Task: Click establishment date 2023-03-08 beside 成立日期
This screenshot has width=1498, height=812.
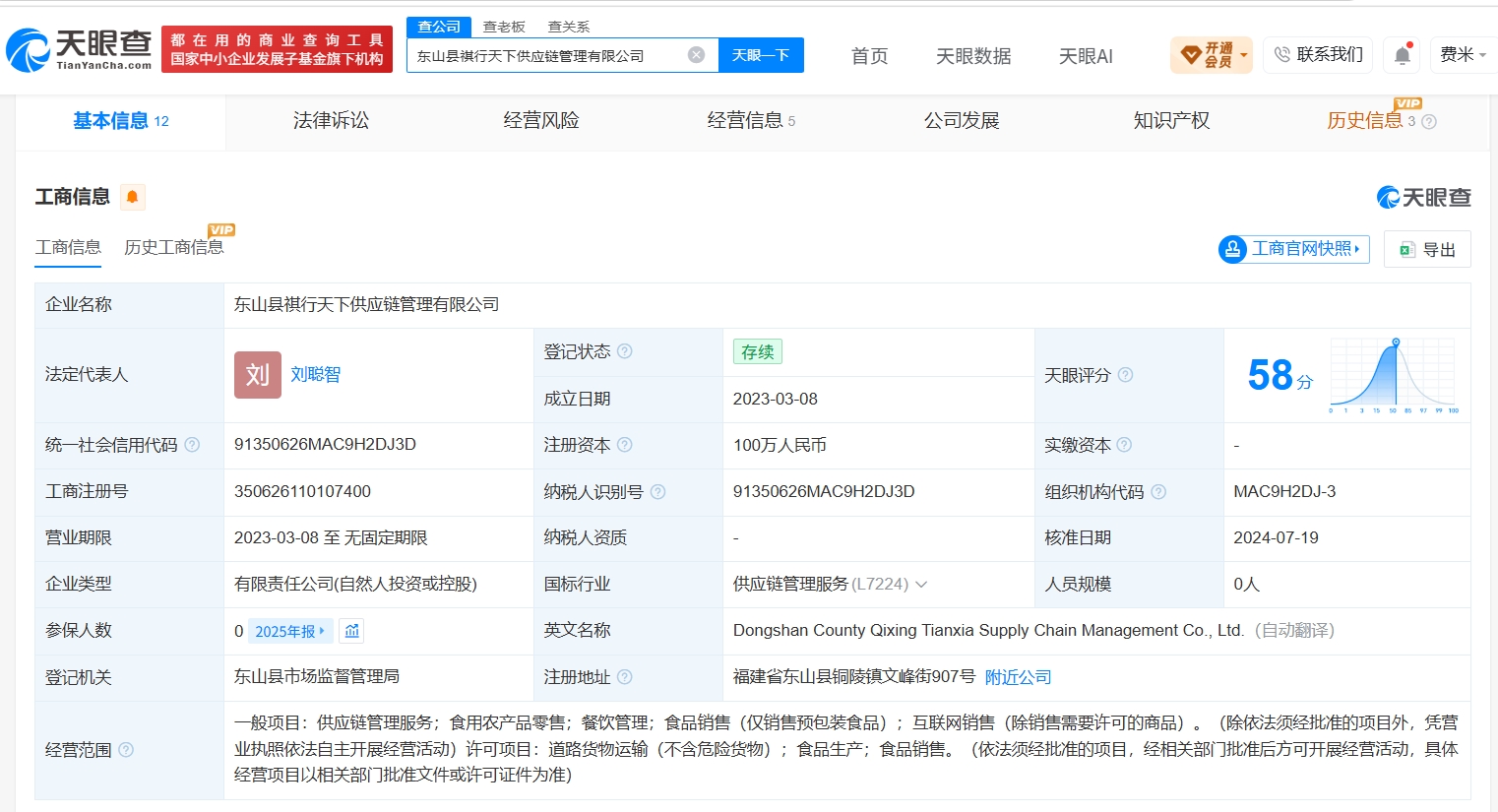Action: point(775,399)
